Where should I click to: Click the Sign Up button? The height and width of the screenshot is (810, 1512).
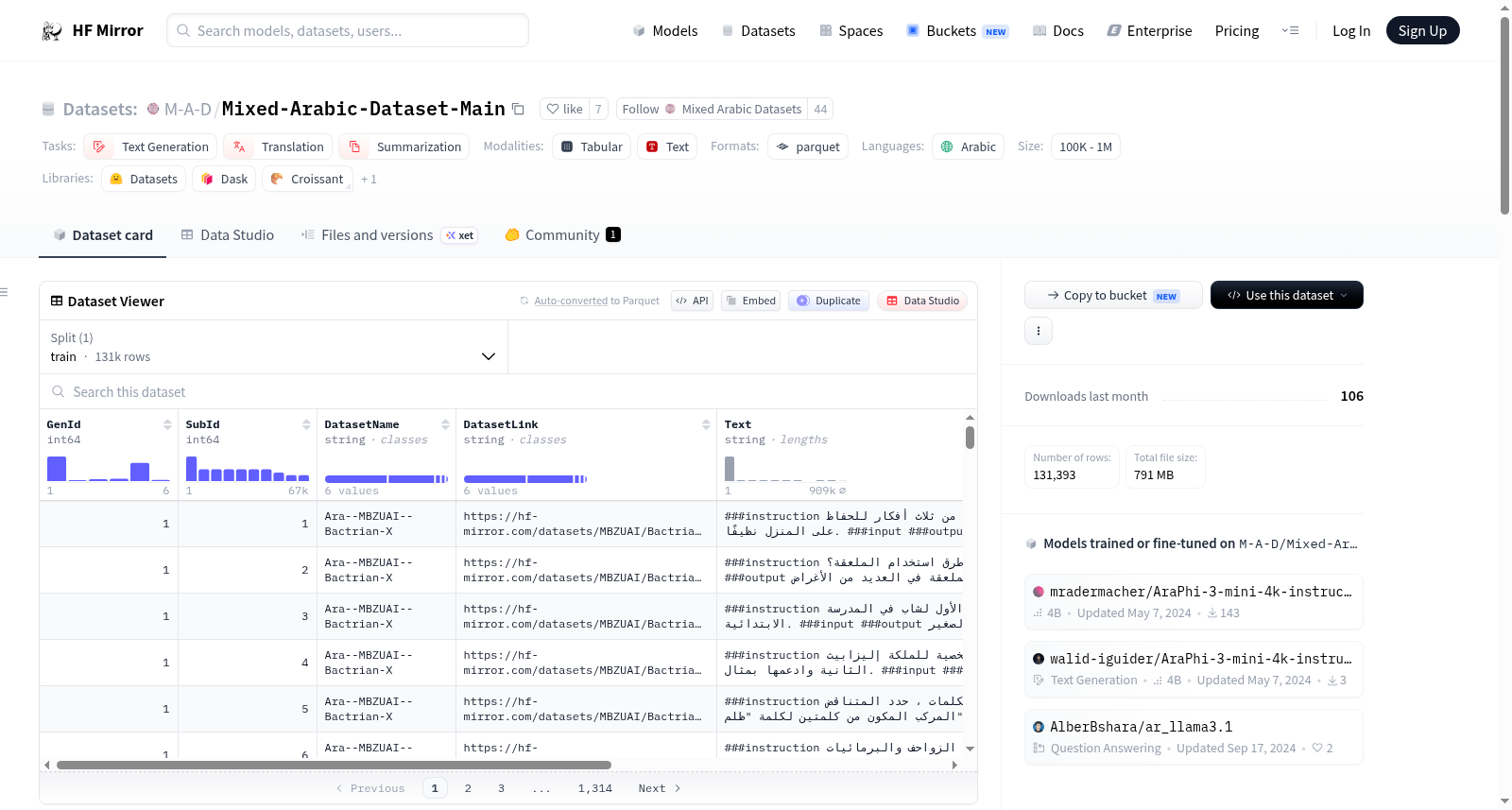(1423, 30)
